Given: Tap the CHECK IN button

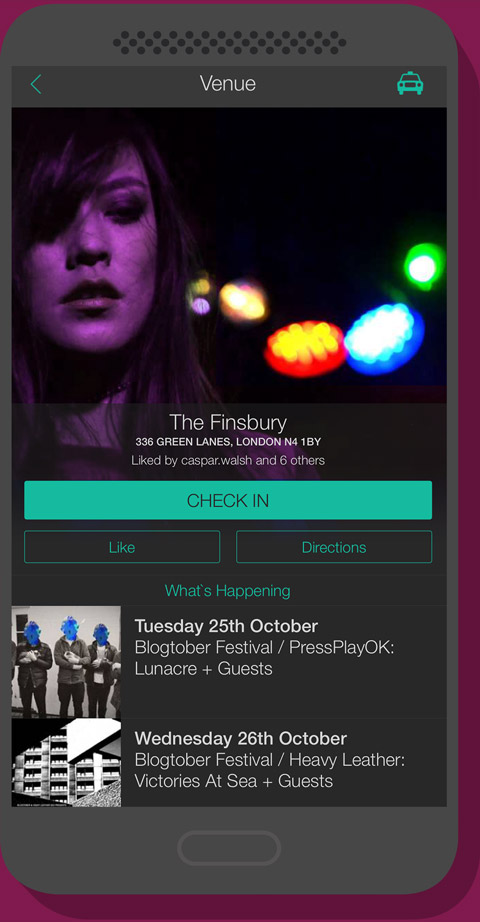Looking at the screenshot, I should pyautogui.click(x=228, y=500).
